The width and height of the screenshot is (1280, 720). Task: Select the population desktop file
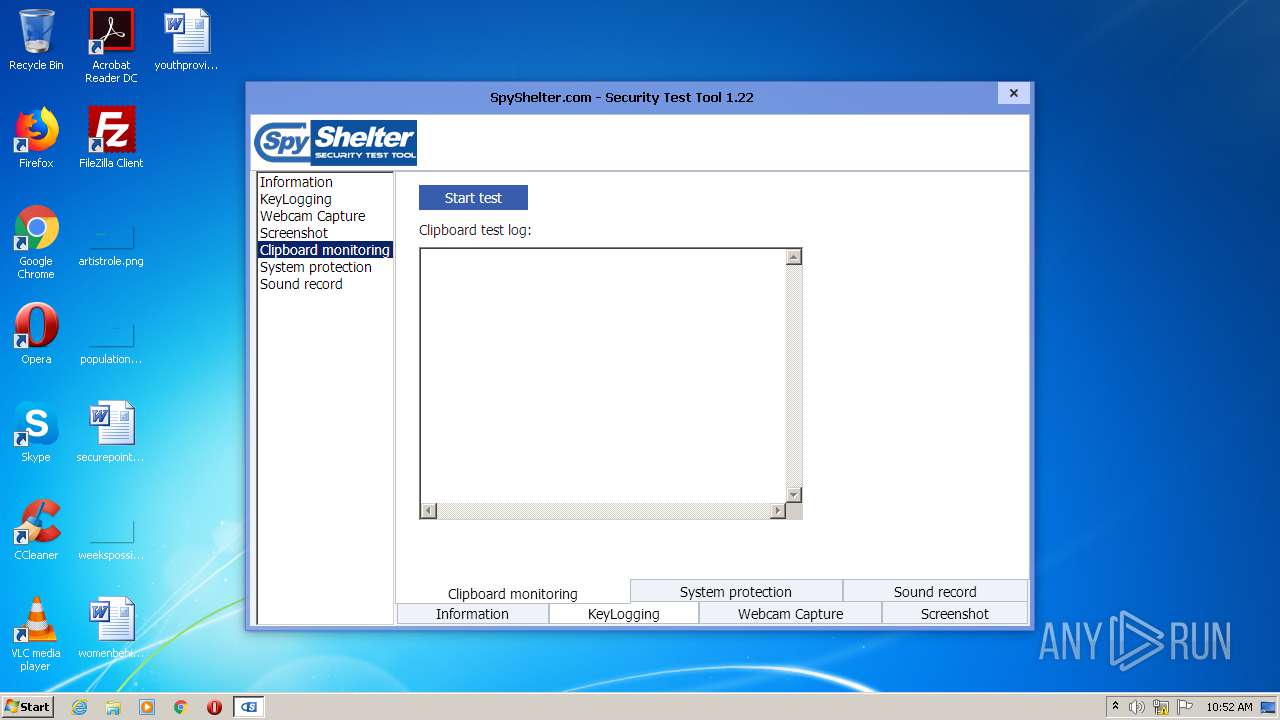tap(111, 344)
